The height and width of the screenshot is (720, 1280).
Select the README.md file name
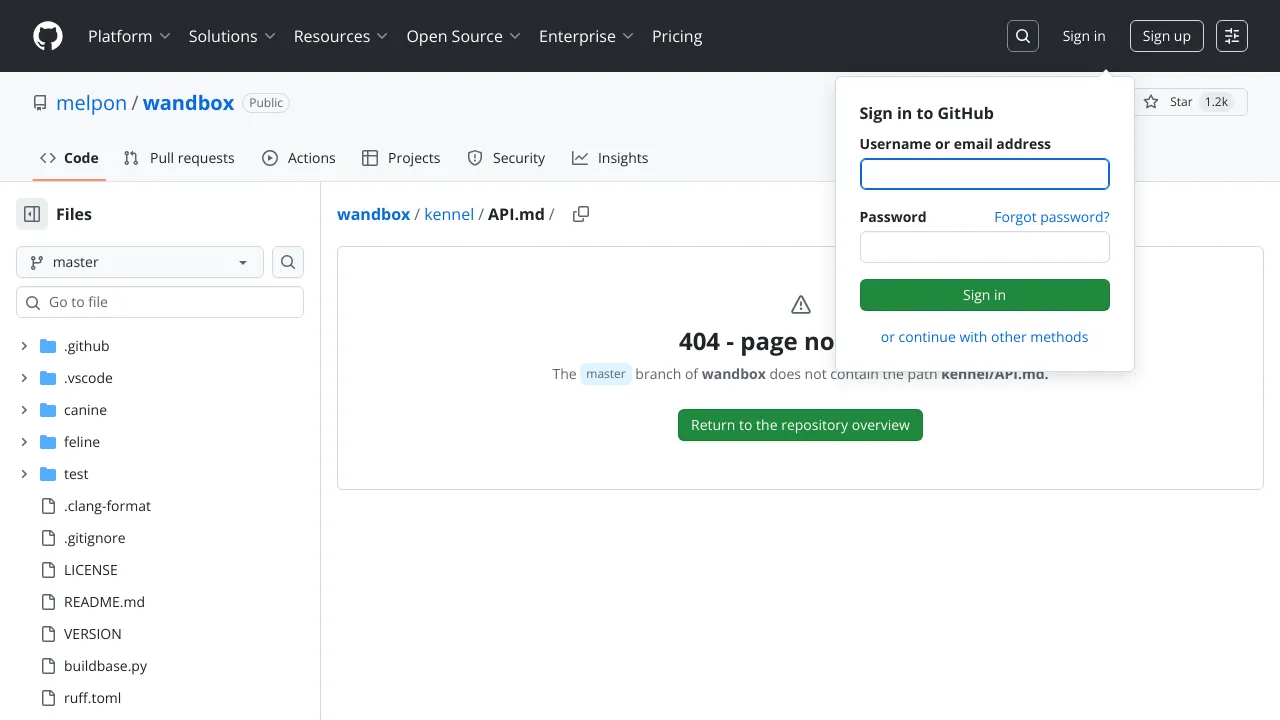pyautogui.click(x=104, y=602)
